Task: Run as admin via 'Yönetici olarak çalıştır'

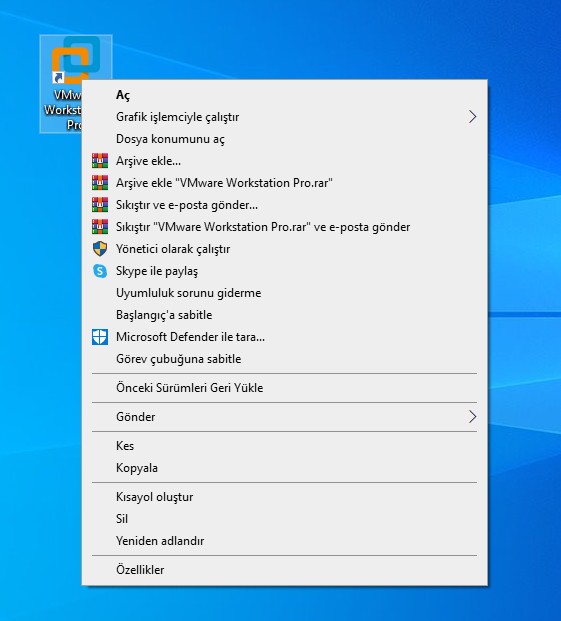Action: click(x=284, y=249)
